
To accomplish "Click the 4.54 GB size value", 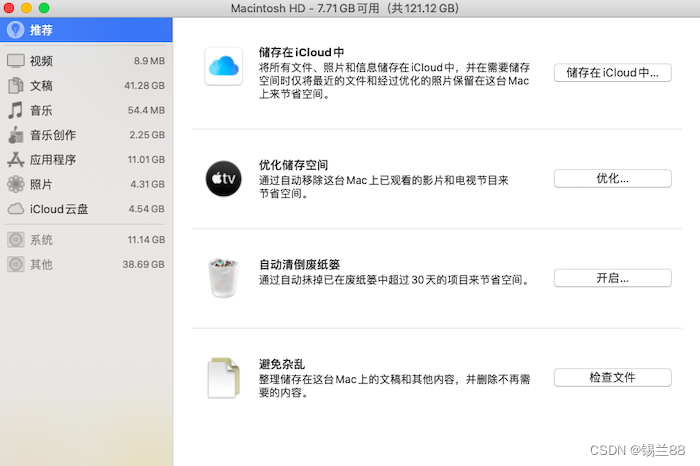I will pyautogui.click(x=146, y=208).
